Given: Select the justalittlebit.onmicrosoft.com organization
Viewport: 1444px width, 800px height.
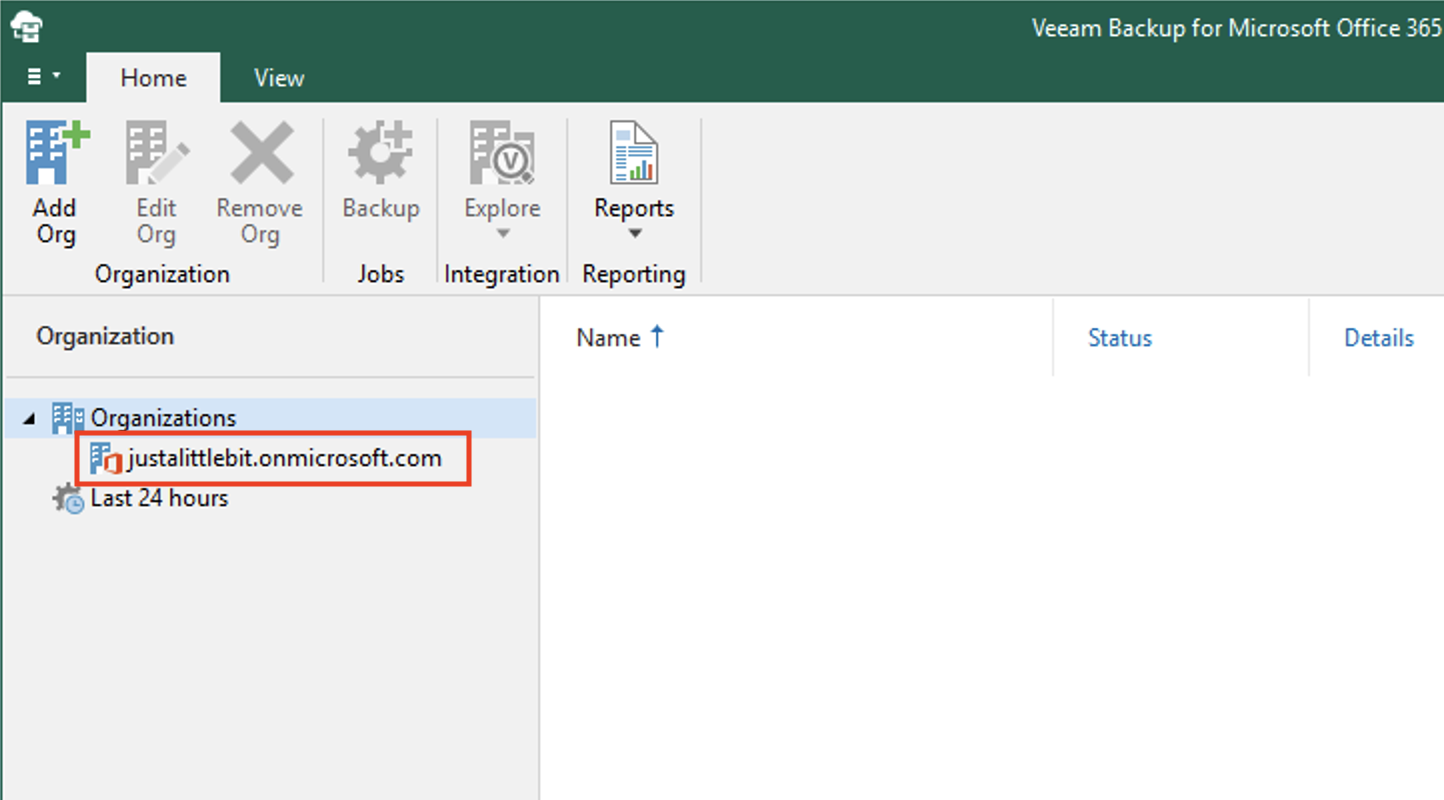Looking at the screenshot, I should (x=284, y=459).
